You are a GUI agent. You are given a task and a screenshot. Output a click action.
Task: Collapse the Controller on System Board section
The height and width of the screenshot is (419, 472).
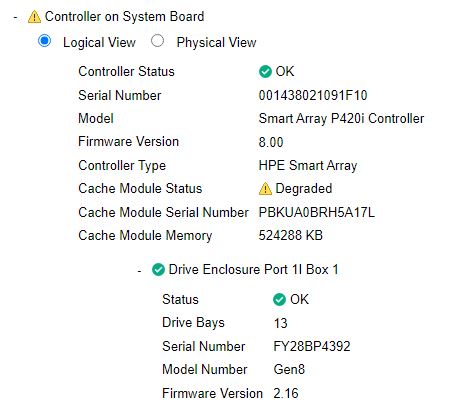(x=15, y=17)
